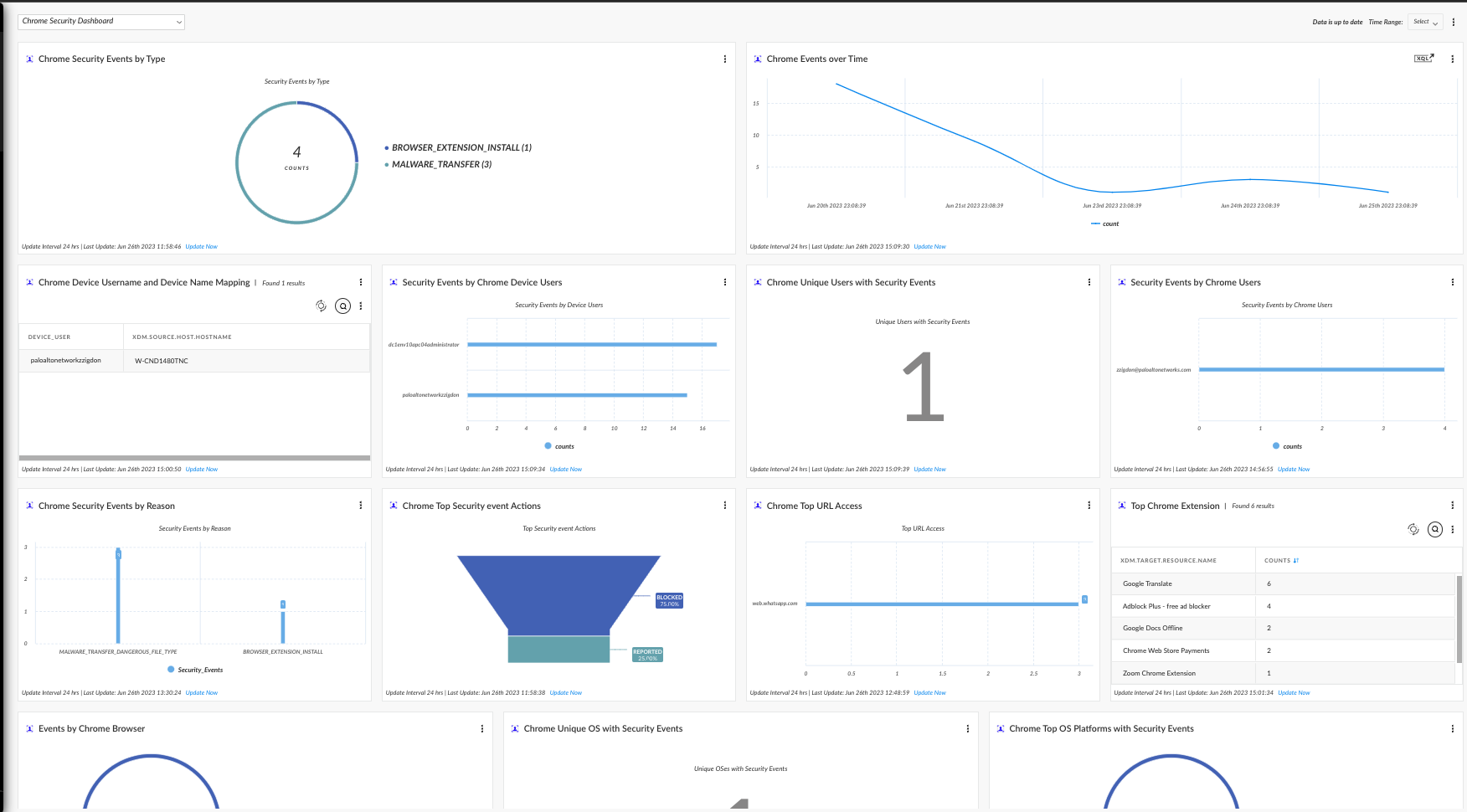Screen dimensions: 1467x812
Task: Sort by COUNTS column in Top Chrome Extension
Action: point(1281,561)
